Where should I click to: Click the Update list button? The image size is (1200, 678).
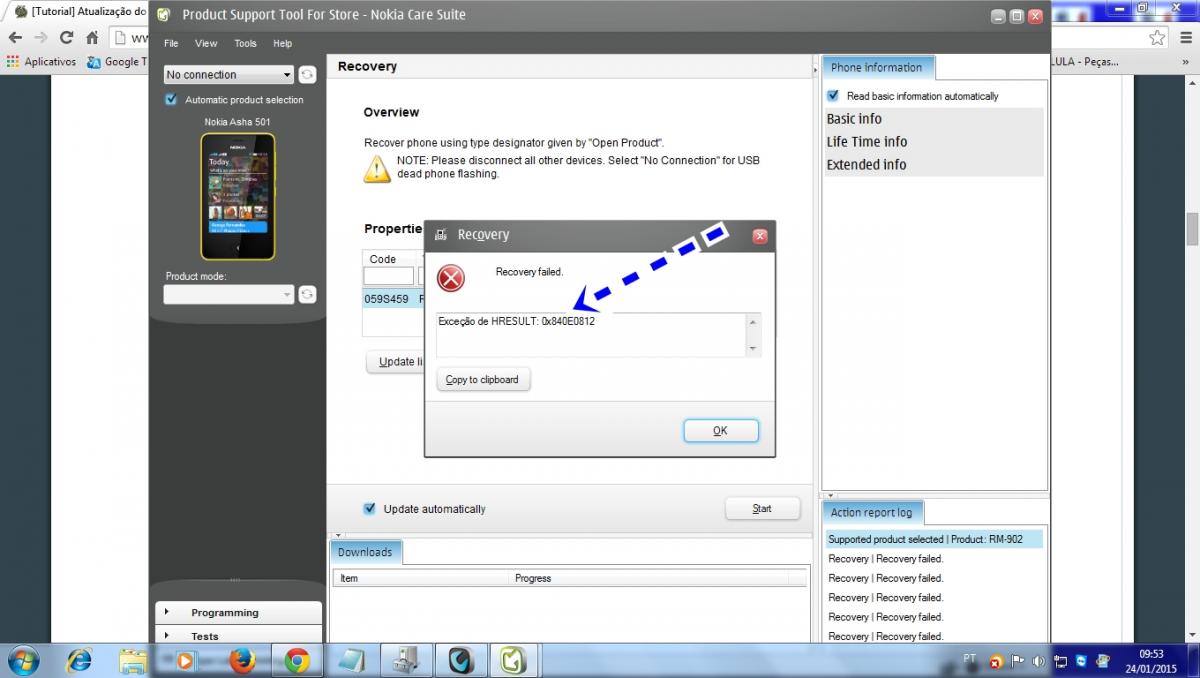tap(397, 362)
